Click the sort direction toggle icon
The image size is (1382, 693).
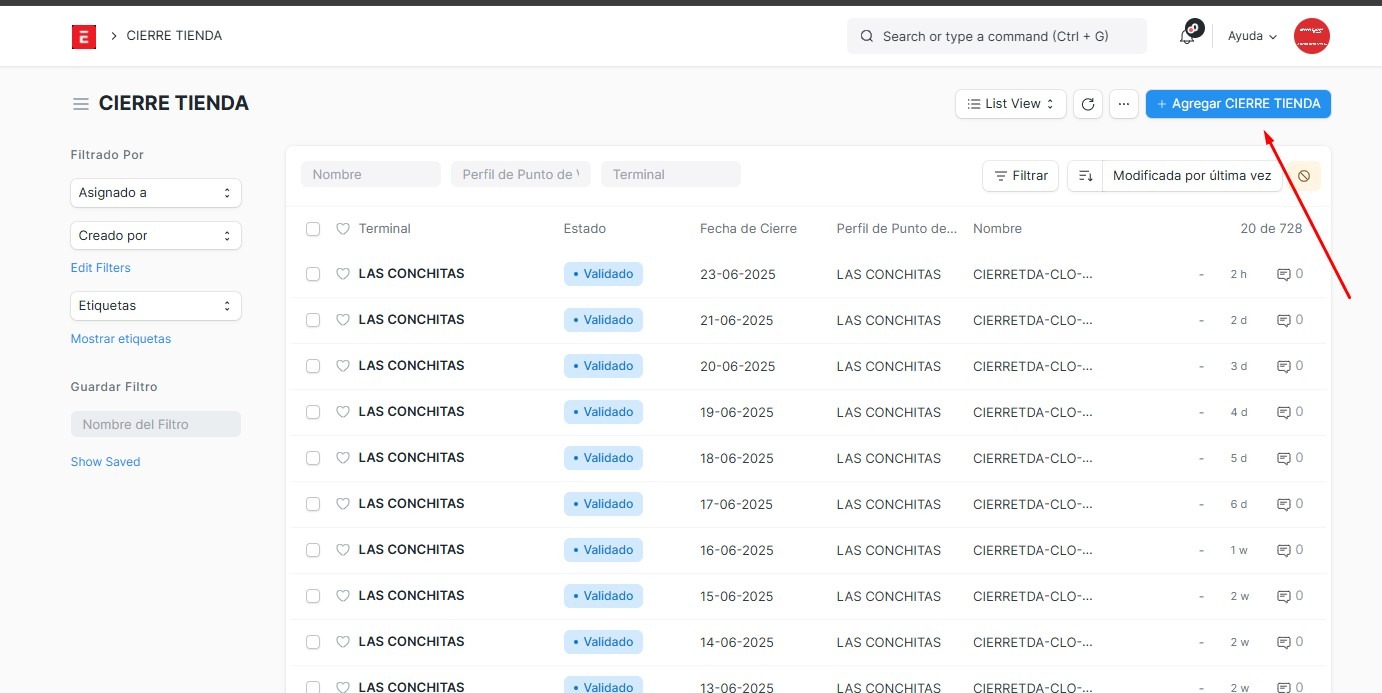coord(1085,176)
